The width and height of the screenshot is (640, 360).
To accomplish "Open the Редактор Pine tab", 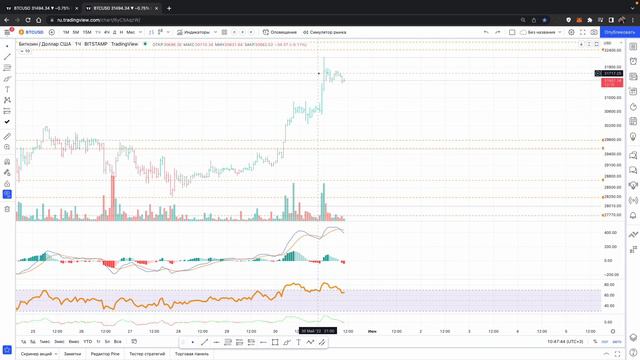I will [105, 354].
